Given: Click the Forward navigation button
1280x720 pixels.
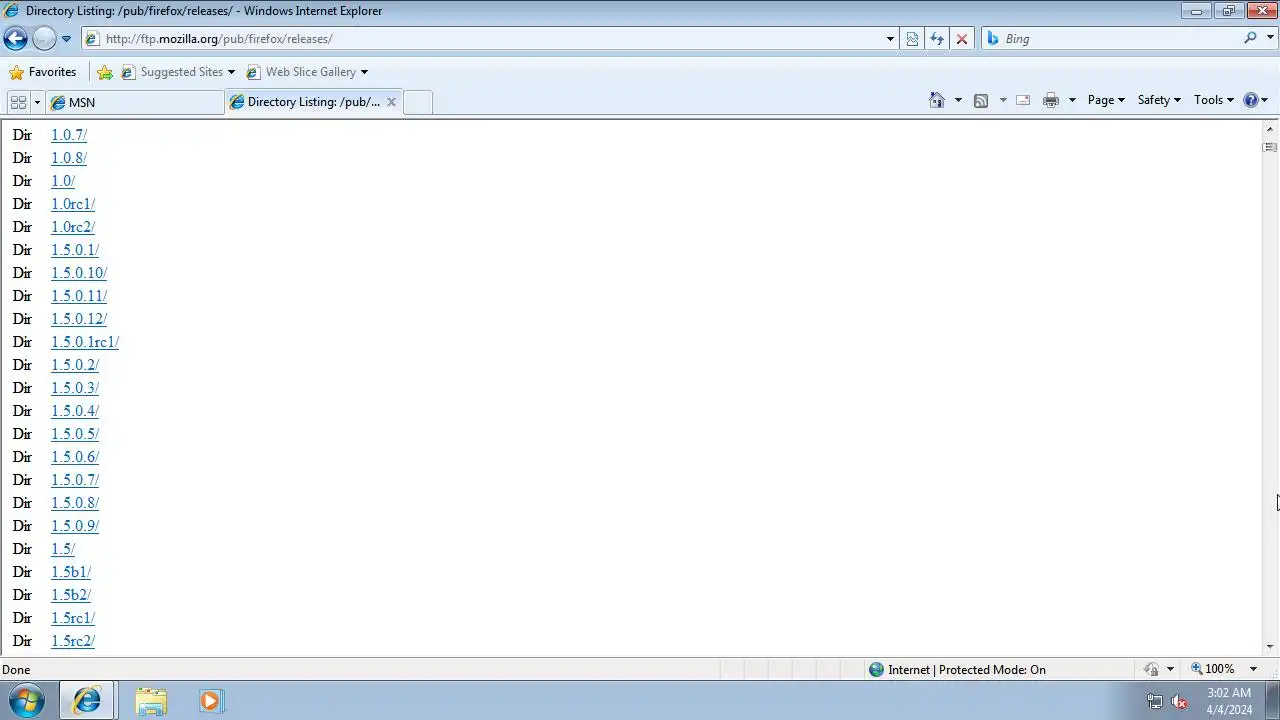Looking at the screenshot, I should pos(44,39).
